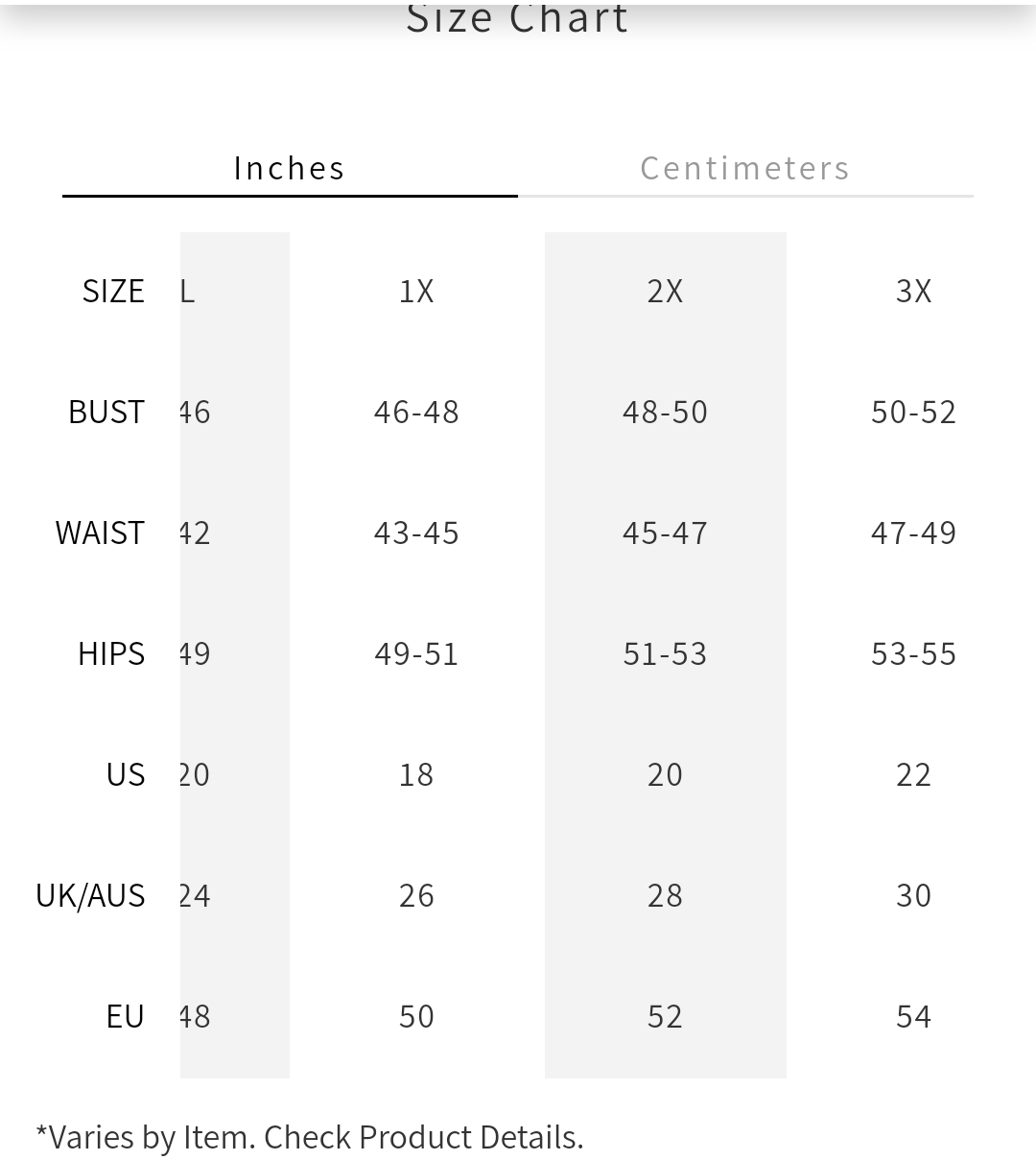Select the 1X bust value 46-48
This screenshot has width=1036, height=1160.
click(416, 412)
